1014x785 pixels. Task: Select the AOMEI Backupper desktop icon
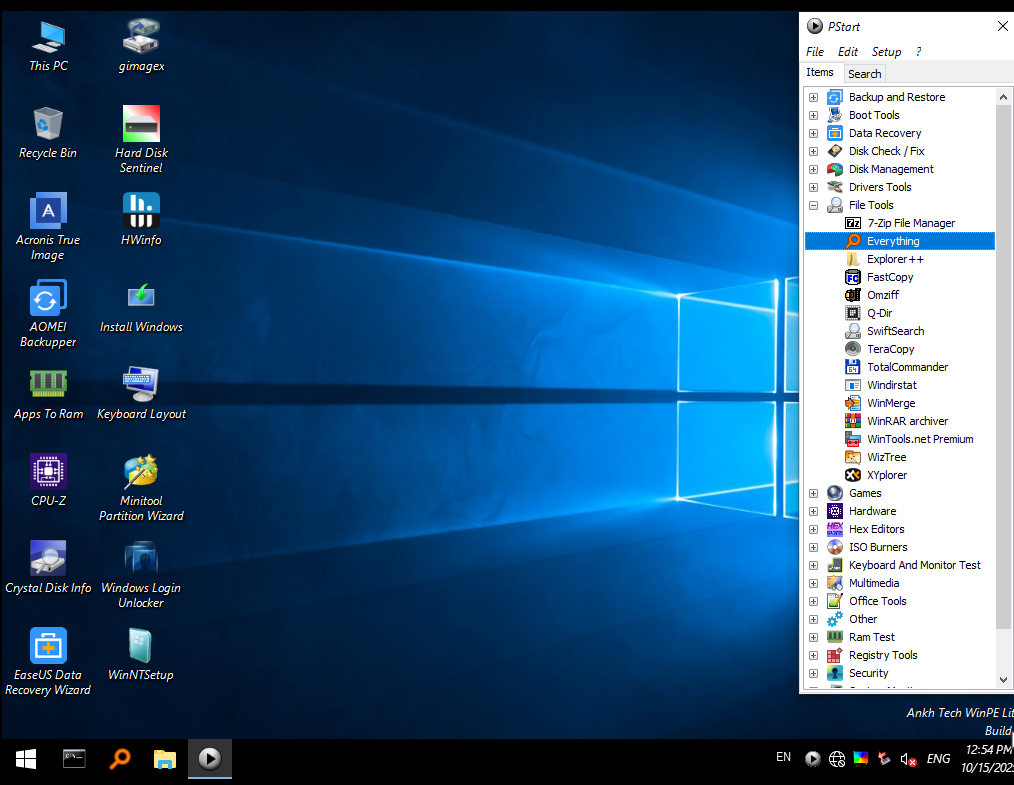[x=48, y=298]
